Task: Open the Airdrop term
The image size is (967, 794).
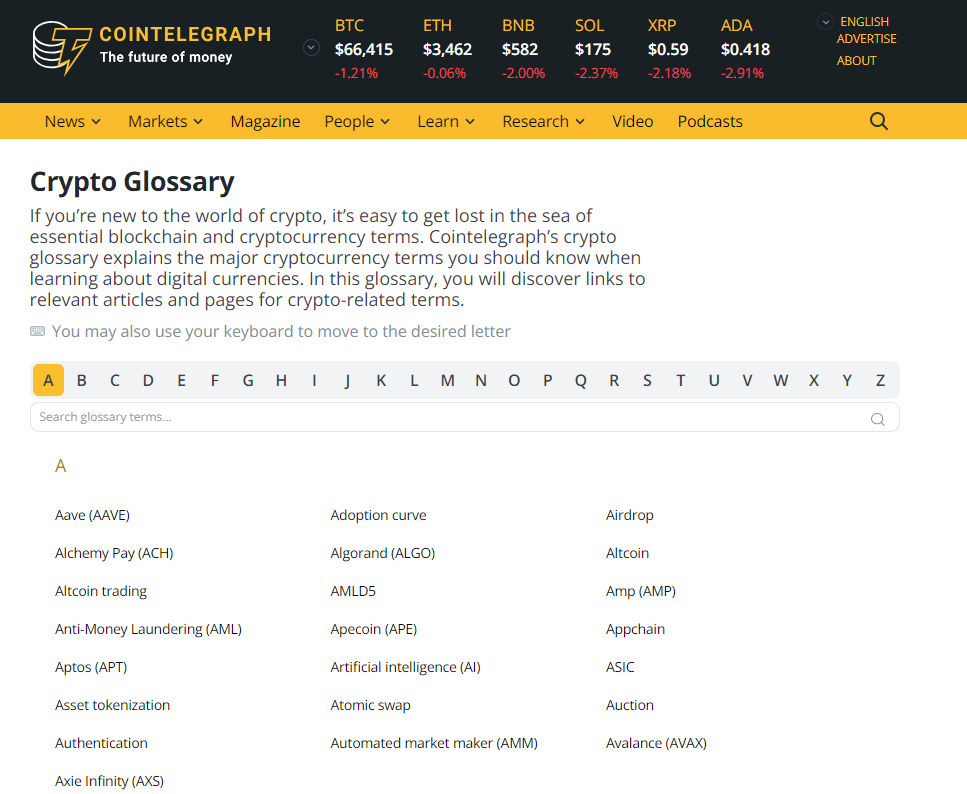Action: click(630, 515)
